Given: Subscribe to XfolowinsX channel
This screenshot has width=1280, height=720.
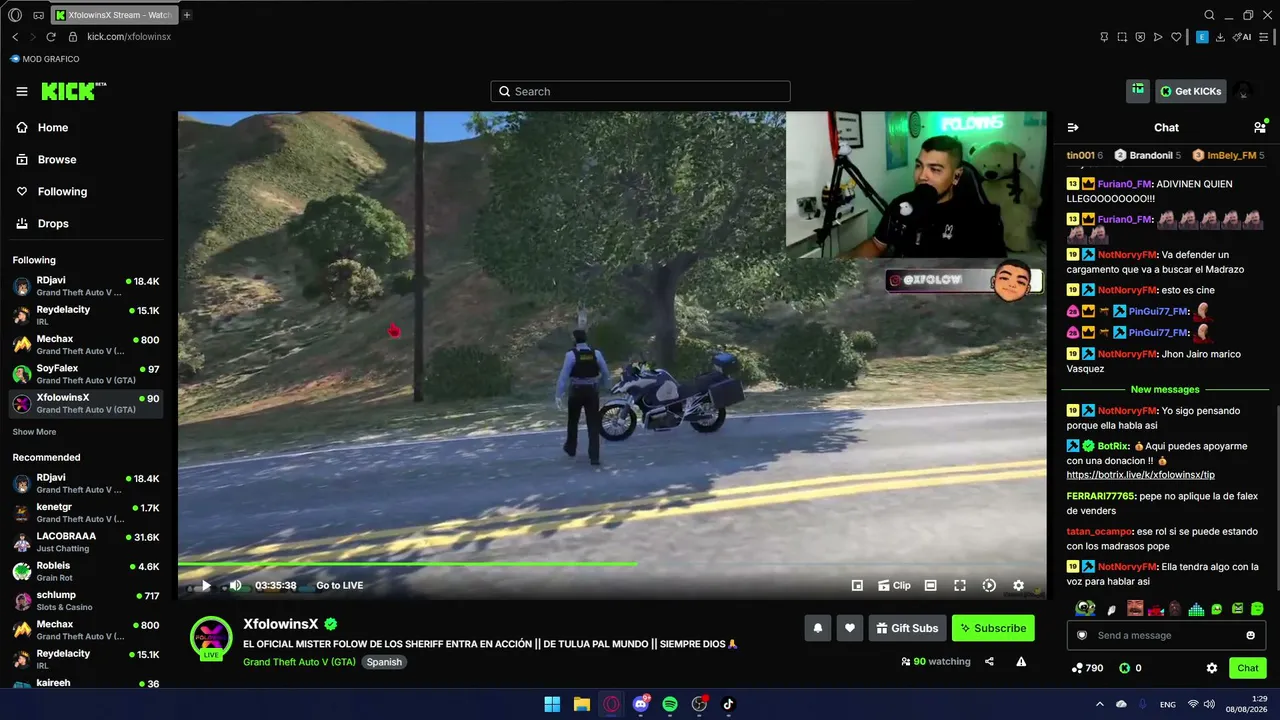Looking at the screenshot, I should (x=993, y=628).
